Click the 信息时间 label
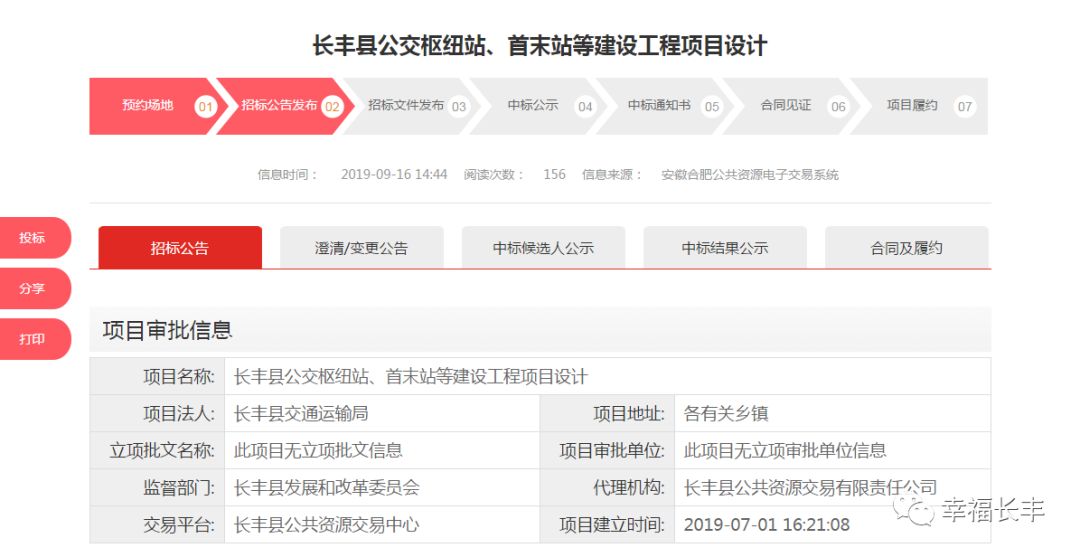This screenshot has height=557, width=1080. tap(287, 175)
